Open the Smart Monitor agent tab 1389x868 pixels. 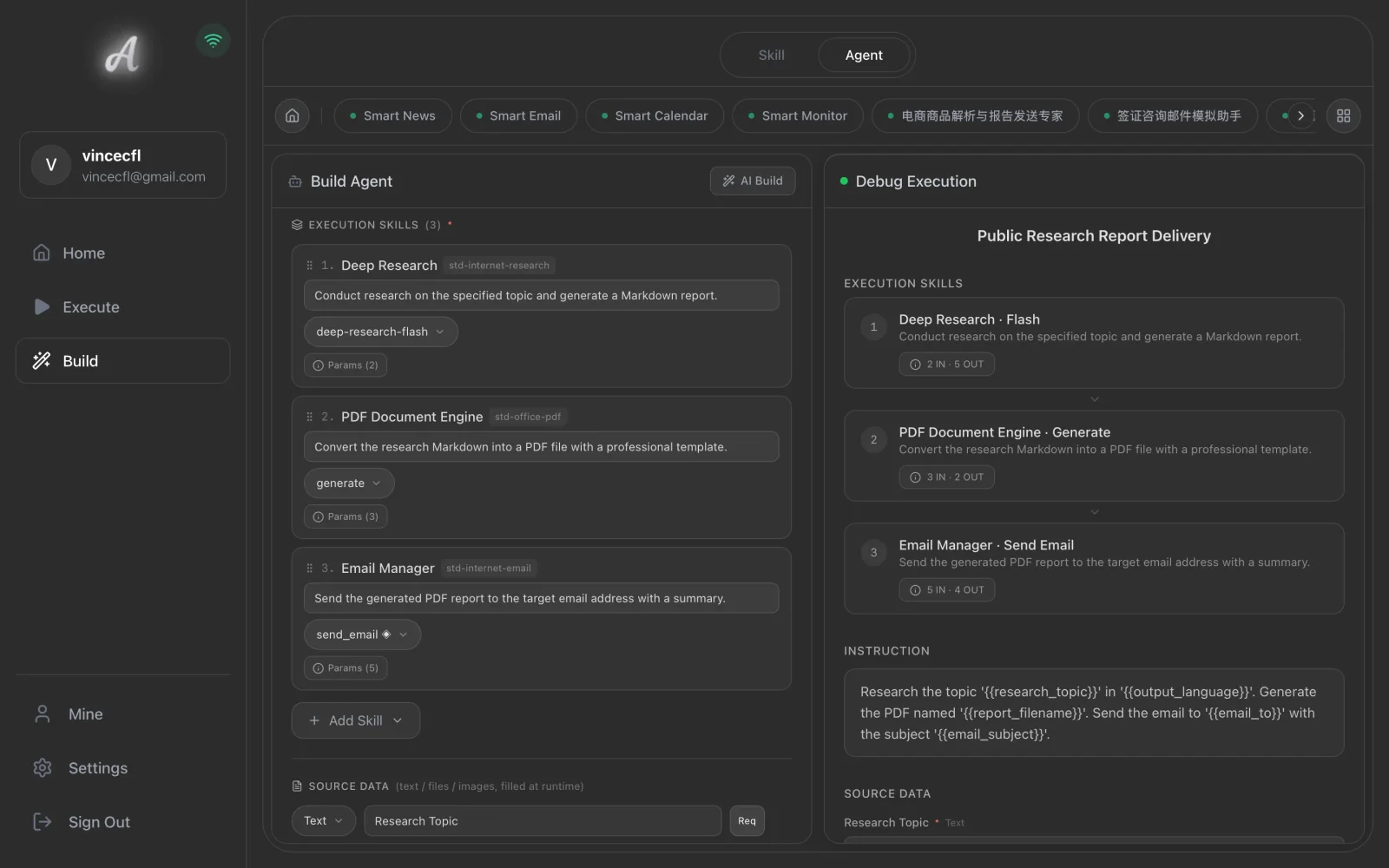point(798,115)
